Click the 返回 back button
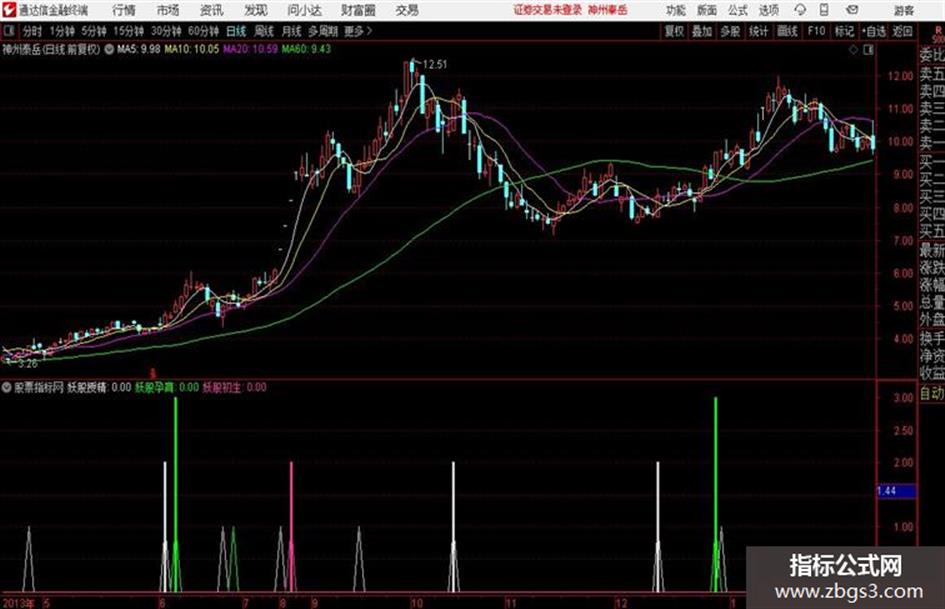 tap(902, 31)
